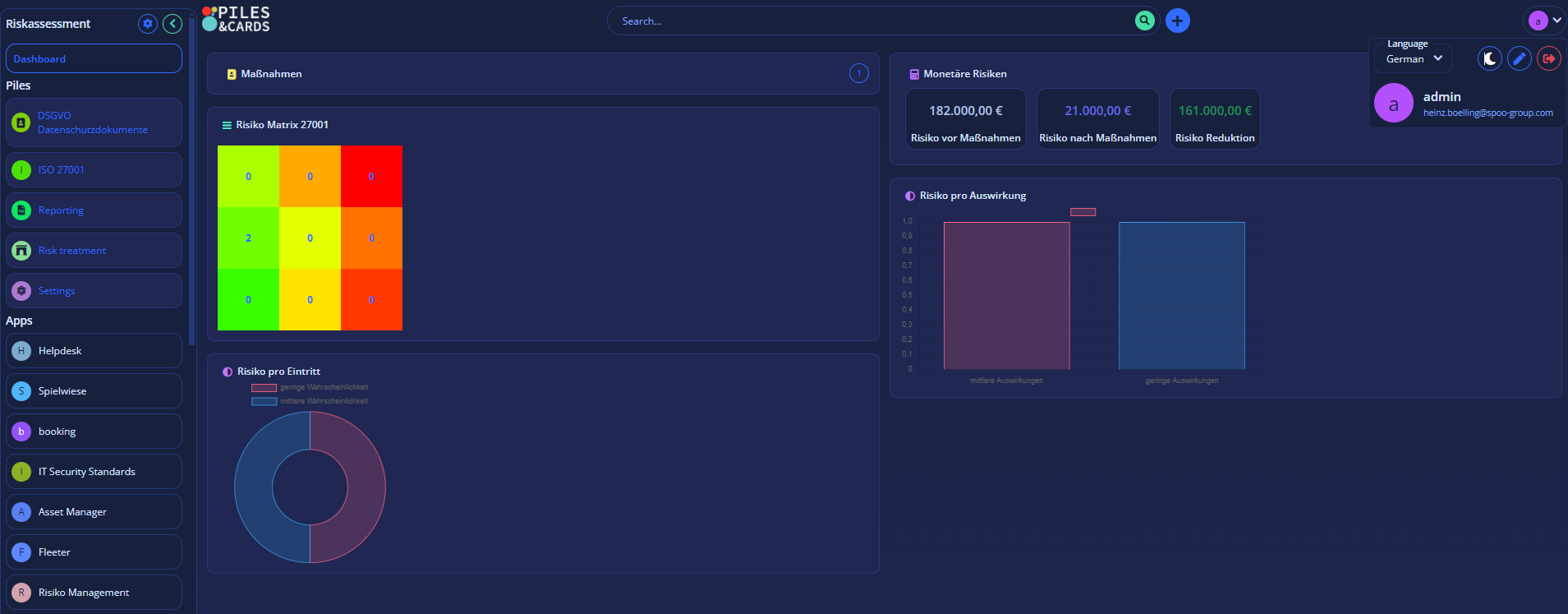1568x614 pixels.
Task: Click in the Search input field
Action: coord(871,21)
